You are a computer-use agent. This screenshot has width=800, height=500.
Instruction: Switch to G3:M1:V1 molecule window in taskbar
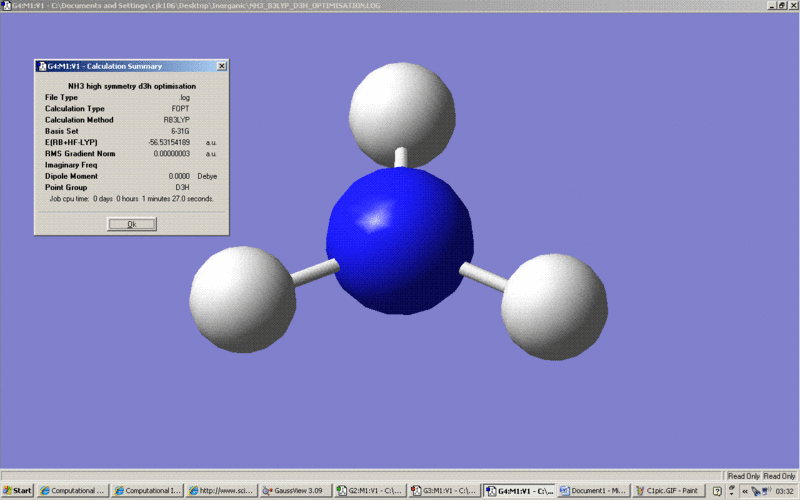pyautogui.click(x=445, y=491)
